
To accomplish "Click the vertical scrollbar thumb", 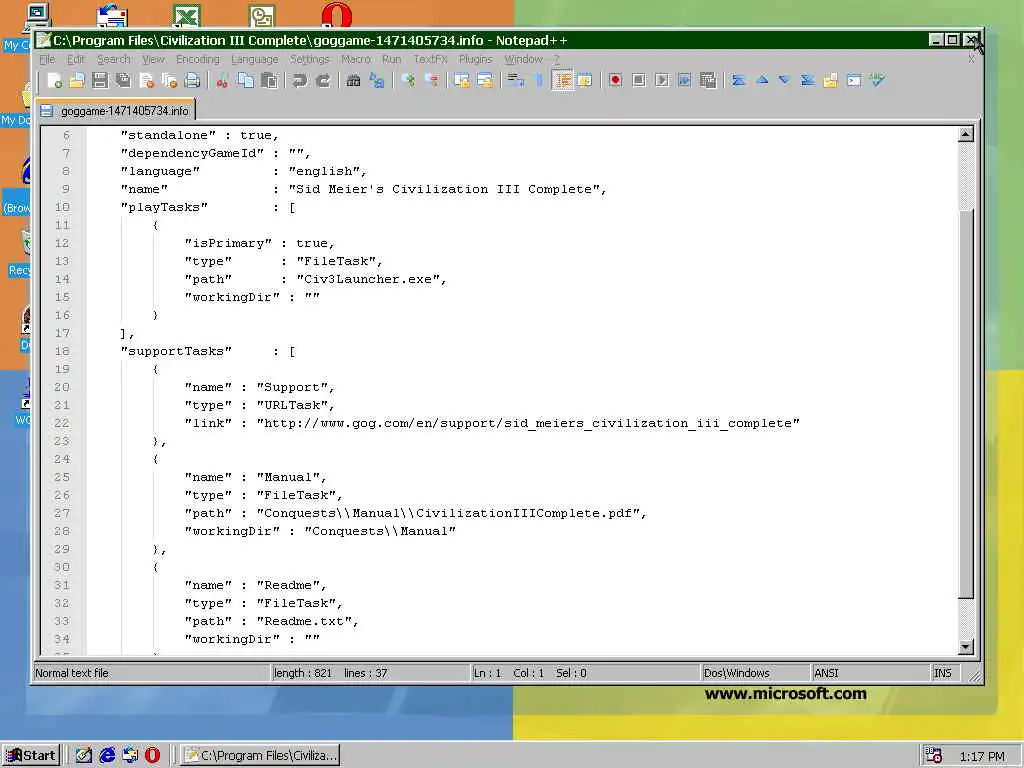I will [966, 403].
